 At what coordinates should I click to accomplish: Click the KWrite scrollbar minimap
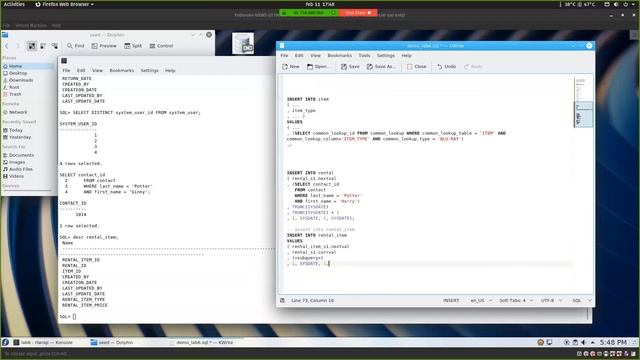[583, 102]
